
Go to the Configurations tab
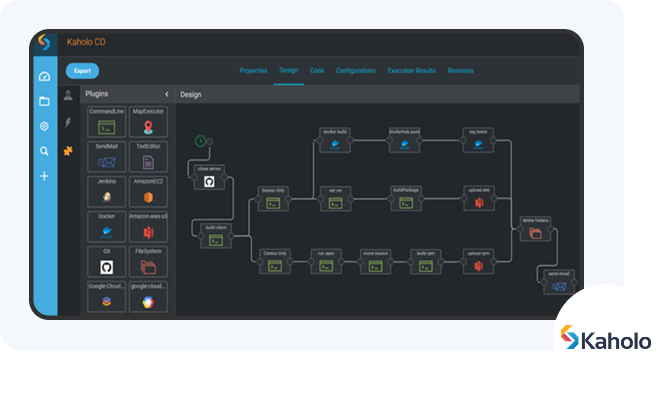coord(356,71)
